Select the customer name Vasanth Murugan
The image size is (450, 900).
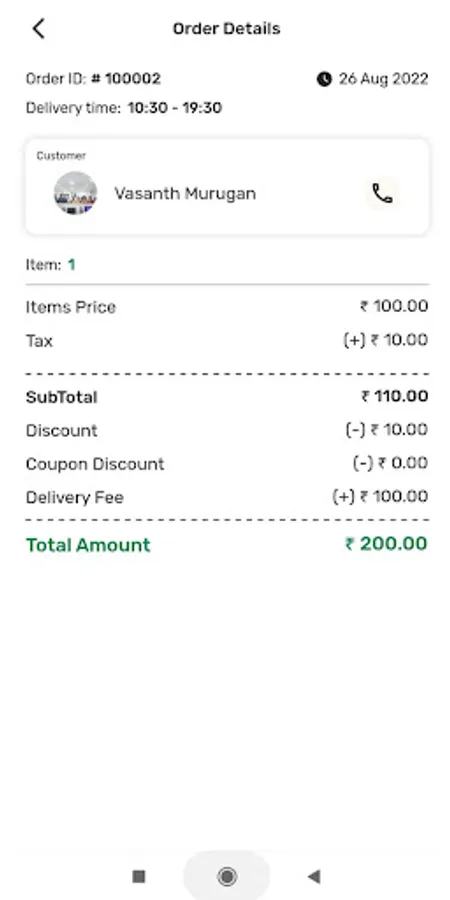(185, 193)
